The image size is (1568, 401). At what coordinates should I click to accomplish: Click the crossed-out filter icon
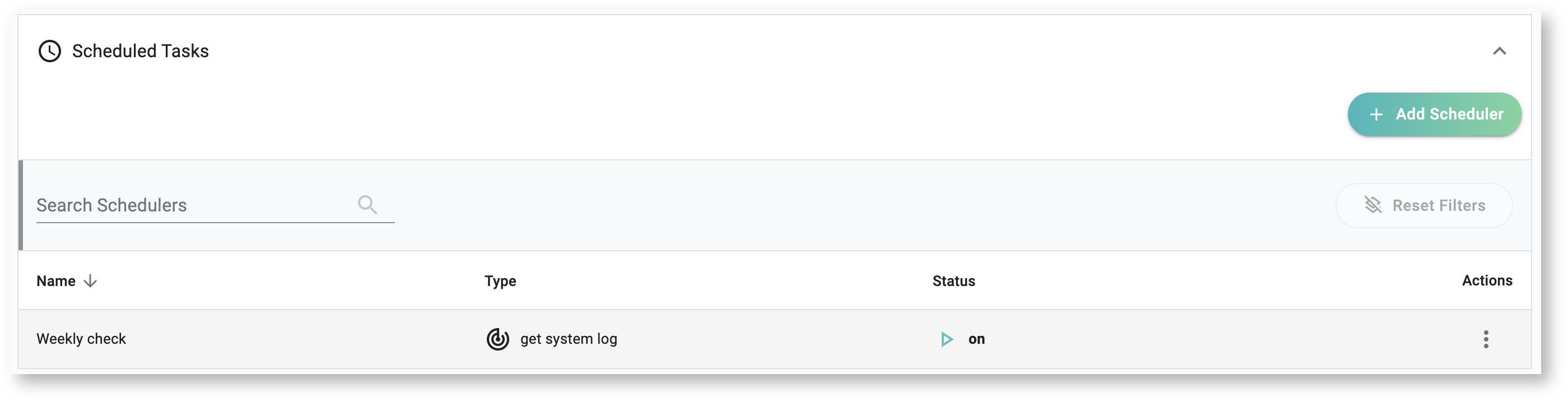tap(1372, 205)
